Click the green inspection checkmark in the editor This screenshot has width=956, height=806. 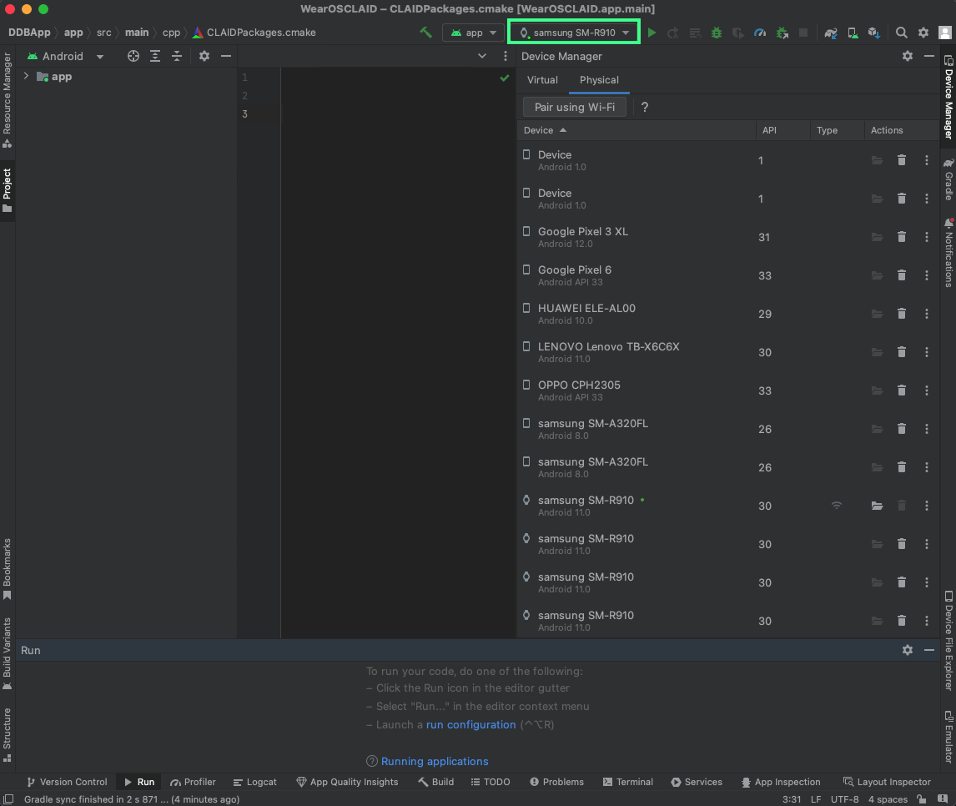[504, 78]
